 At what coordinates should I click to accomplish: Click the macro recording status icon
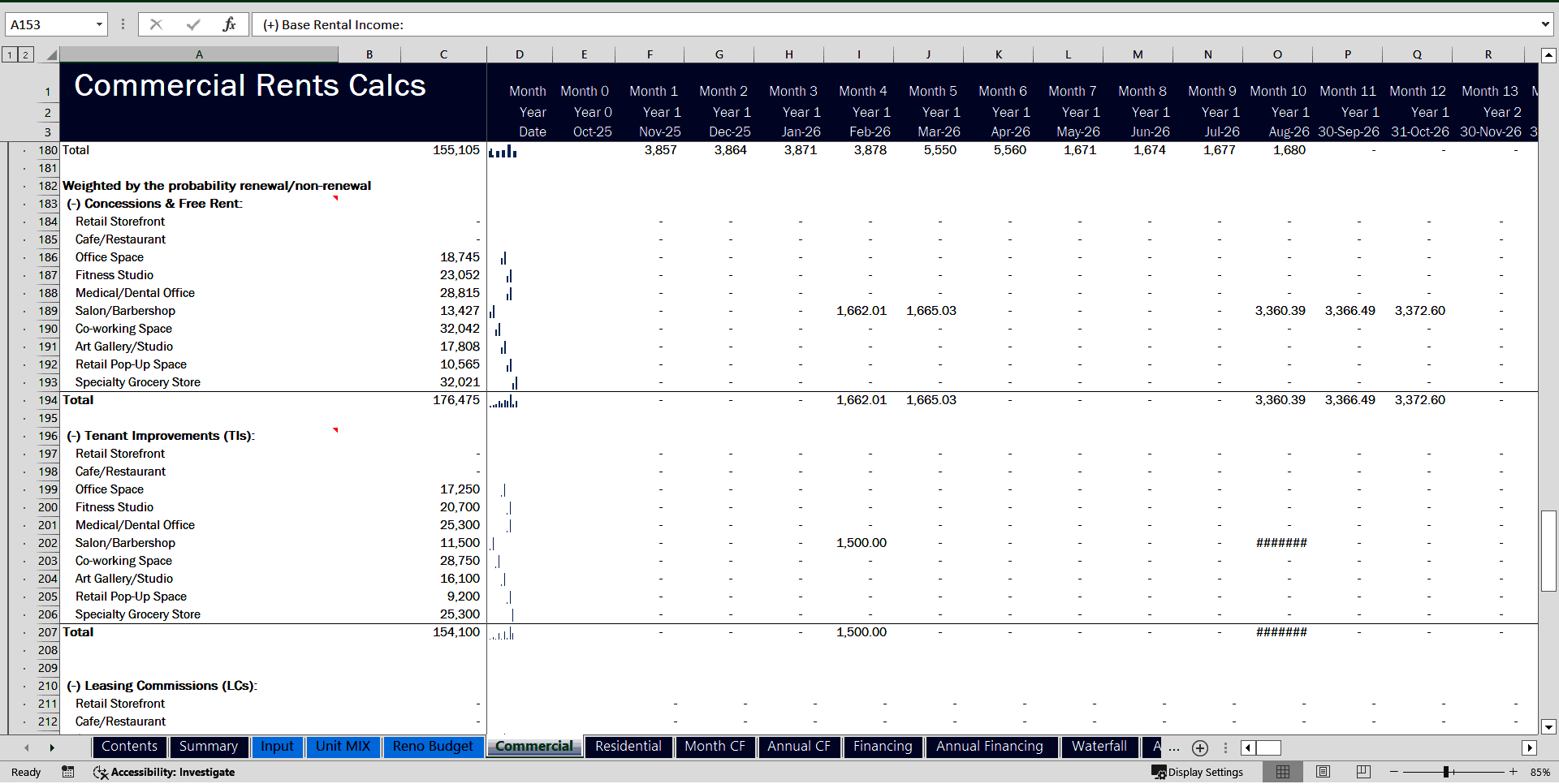click(68, 772)
